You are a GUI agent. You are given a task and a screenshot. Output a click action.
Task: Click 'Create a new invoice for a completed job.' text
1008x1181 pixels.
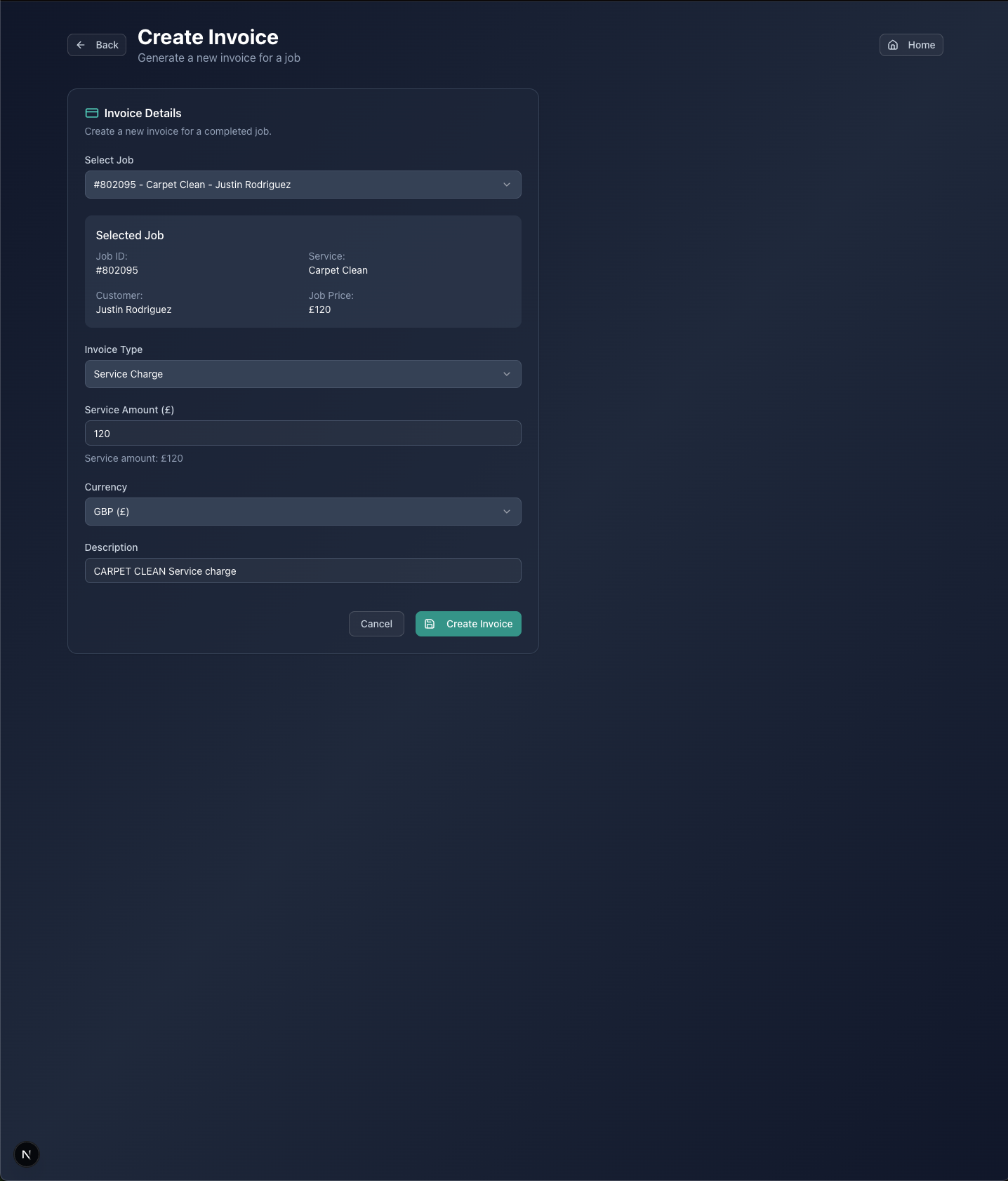coord(178,131)
